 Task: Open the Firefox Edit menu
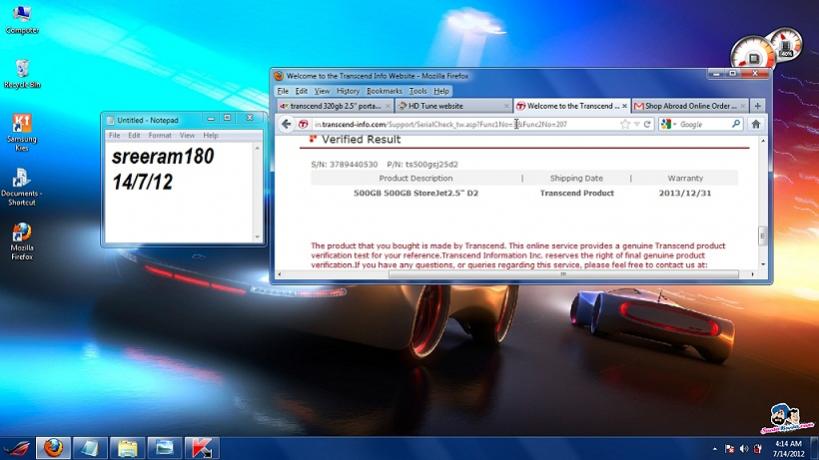(x=301, y=91)
